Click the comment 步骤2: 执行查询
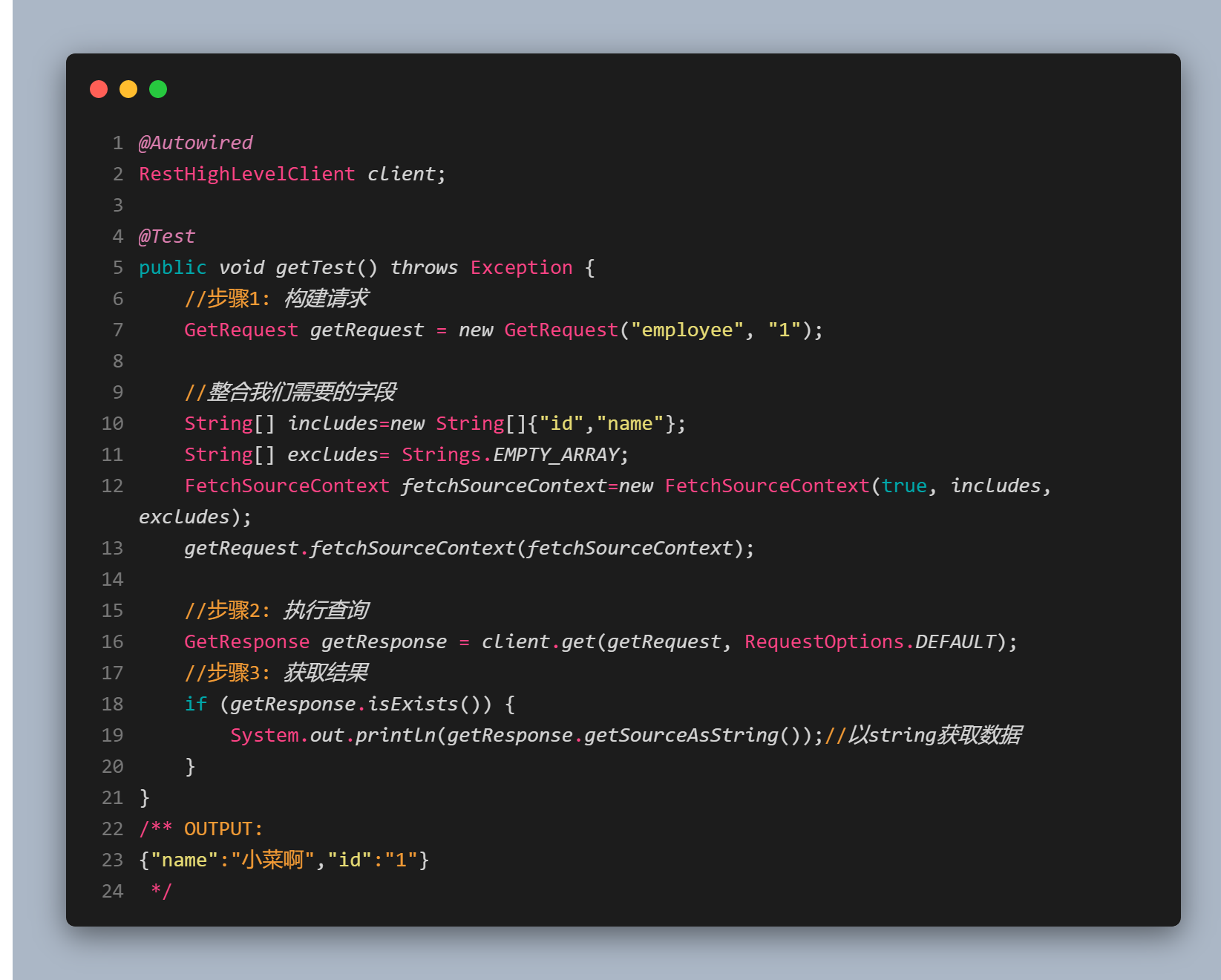The height and width of the screenshot is (980, 1221). click(x=276, y=610)
